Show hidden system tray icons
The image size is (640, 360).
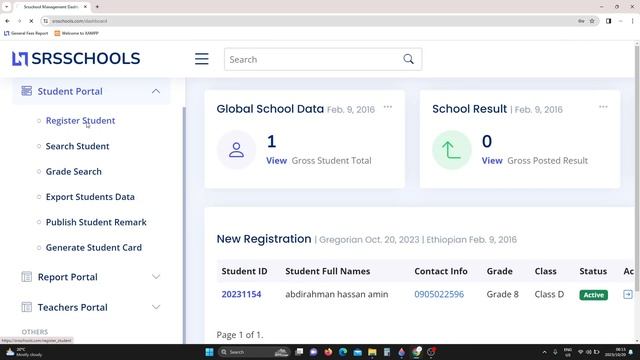(544, 352)
